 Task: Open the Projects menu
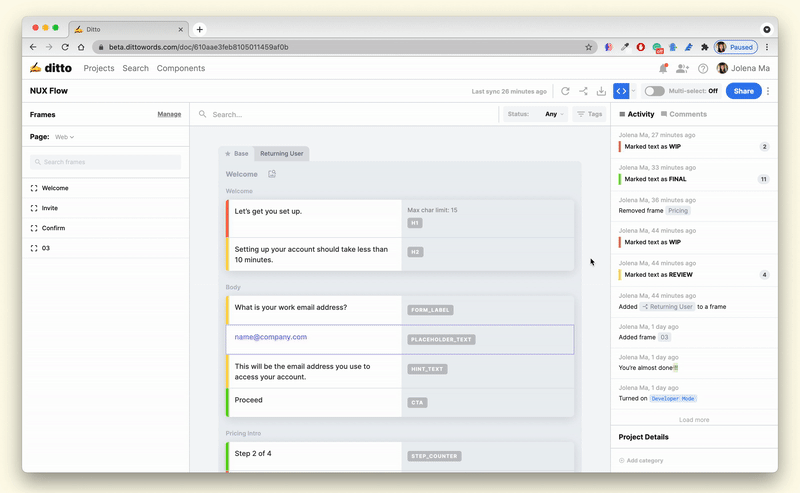[x=99, y=68]
